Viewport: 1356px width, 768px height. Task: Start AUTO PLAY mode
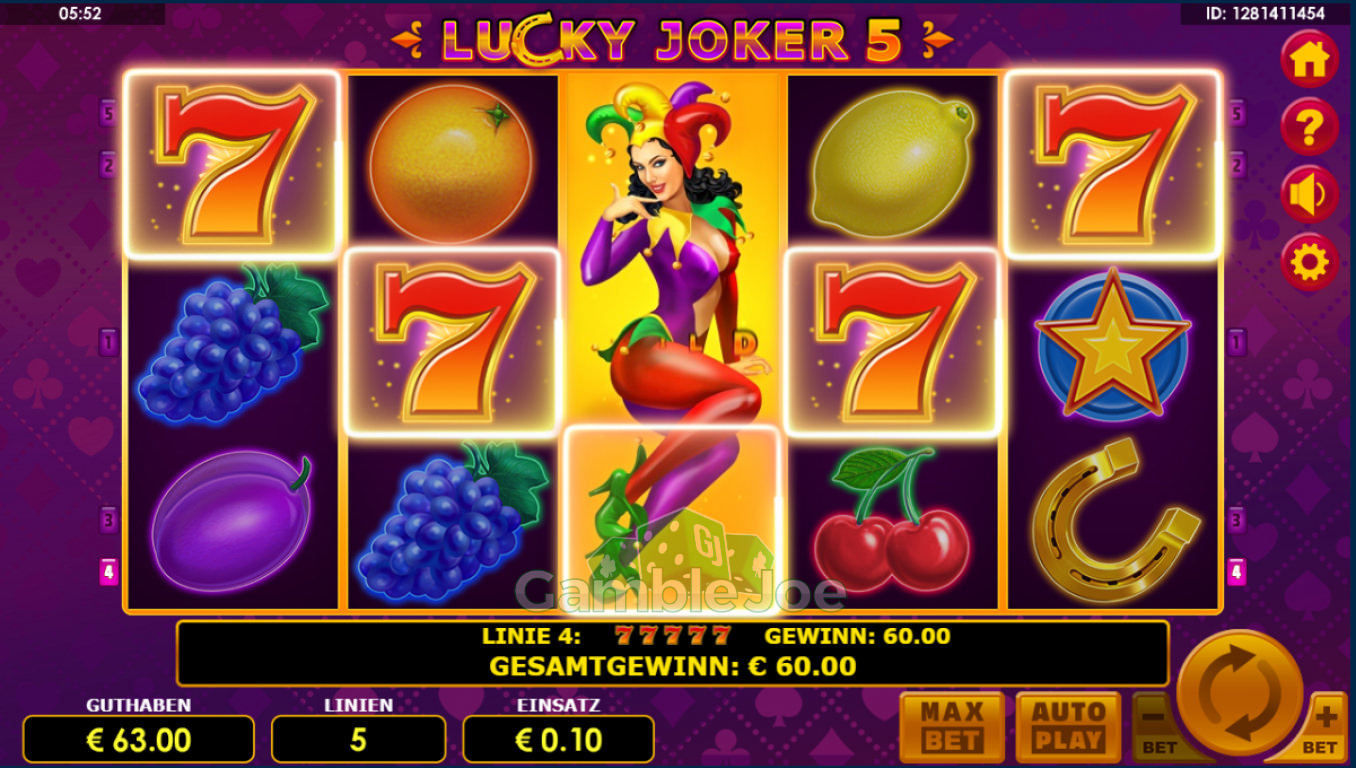(1068, 727)
